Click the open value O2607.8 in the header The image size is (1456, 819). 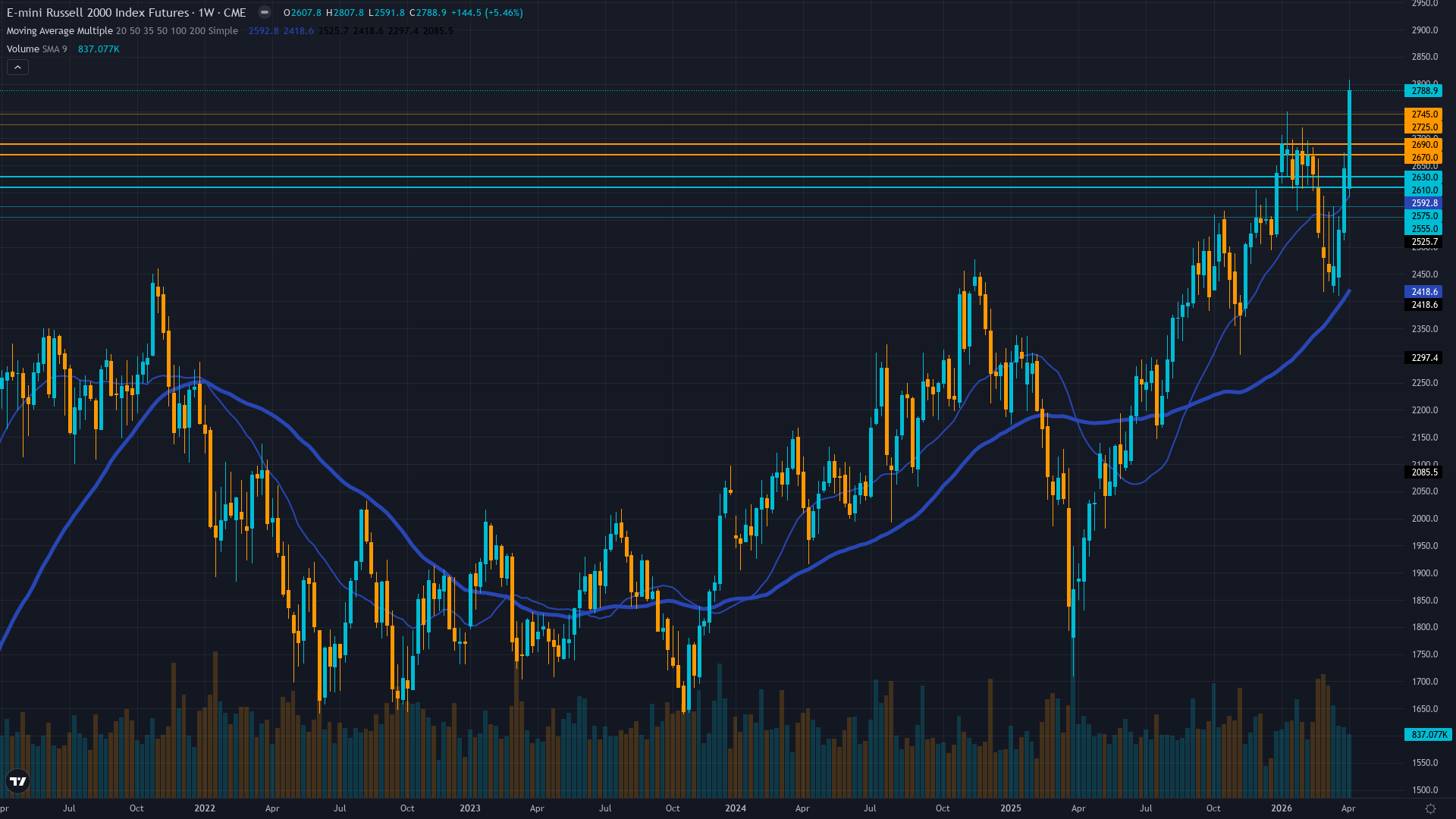coord(303,13)
